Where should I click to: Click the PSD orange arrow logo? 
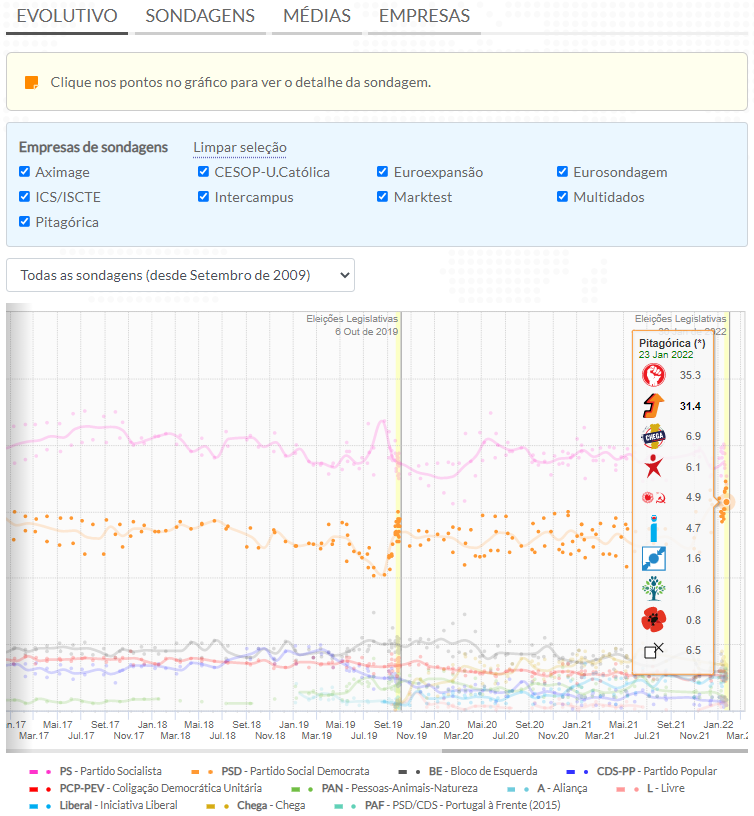click(x=653, y=406)
